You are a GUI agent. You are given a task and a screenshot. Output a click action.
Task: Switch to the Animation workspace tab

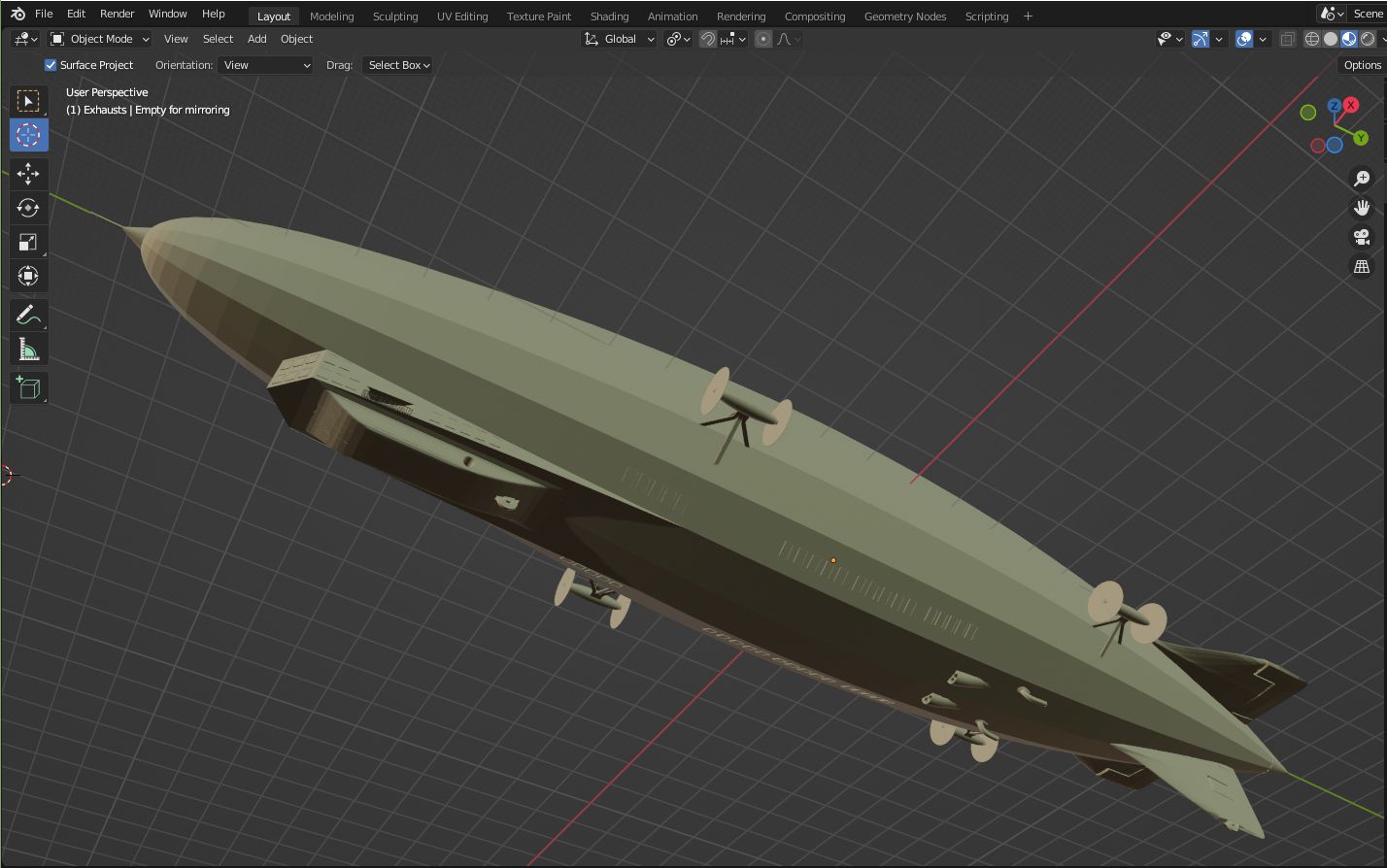(x=672, y=17)
